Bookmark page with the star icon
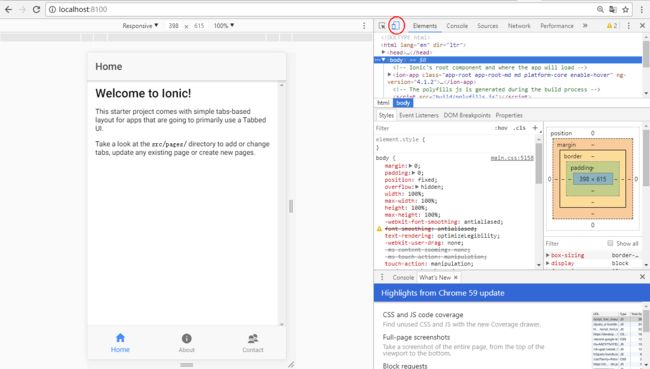Image resolution: width=650 pixels, height=369 pixels. 625,9
